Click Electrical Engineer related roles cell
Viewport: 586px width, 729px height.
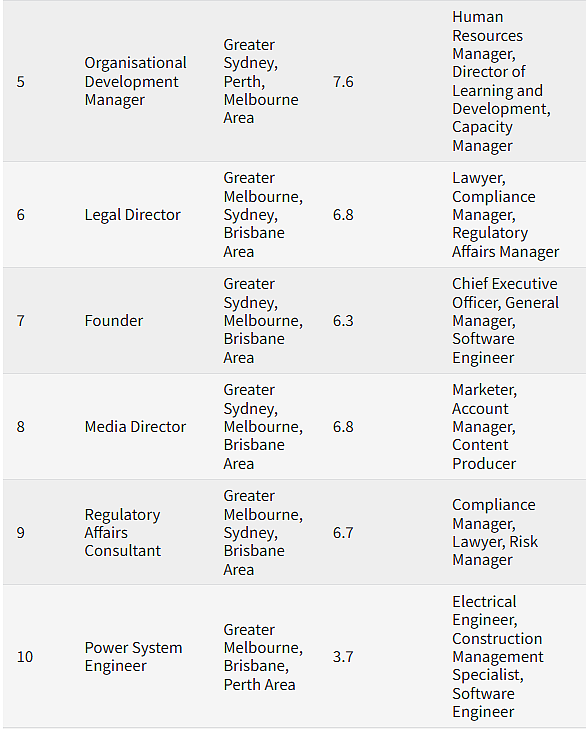coord(498,656)
